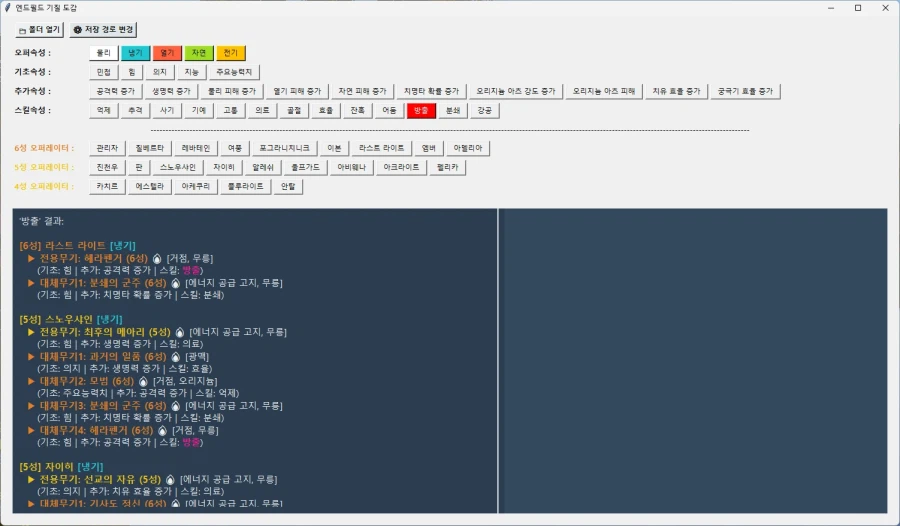The image size is (900, 526).
Task: Choose 오리지늄 아츠 피해 filter
Action: click(x=604, y=91)
